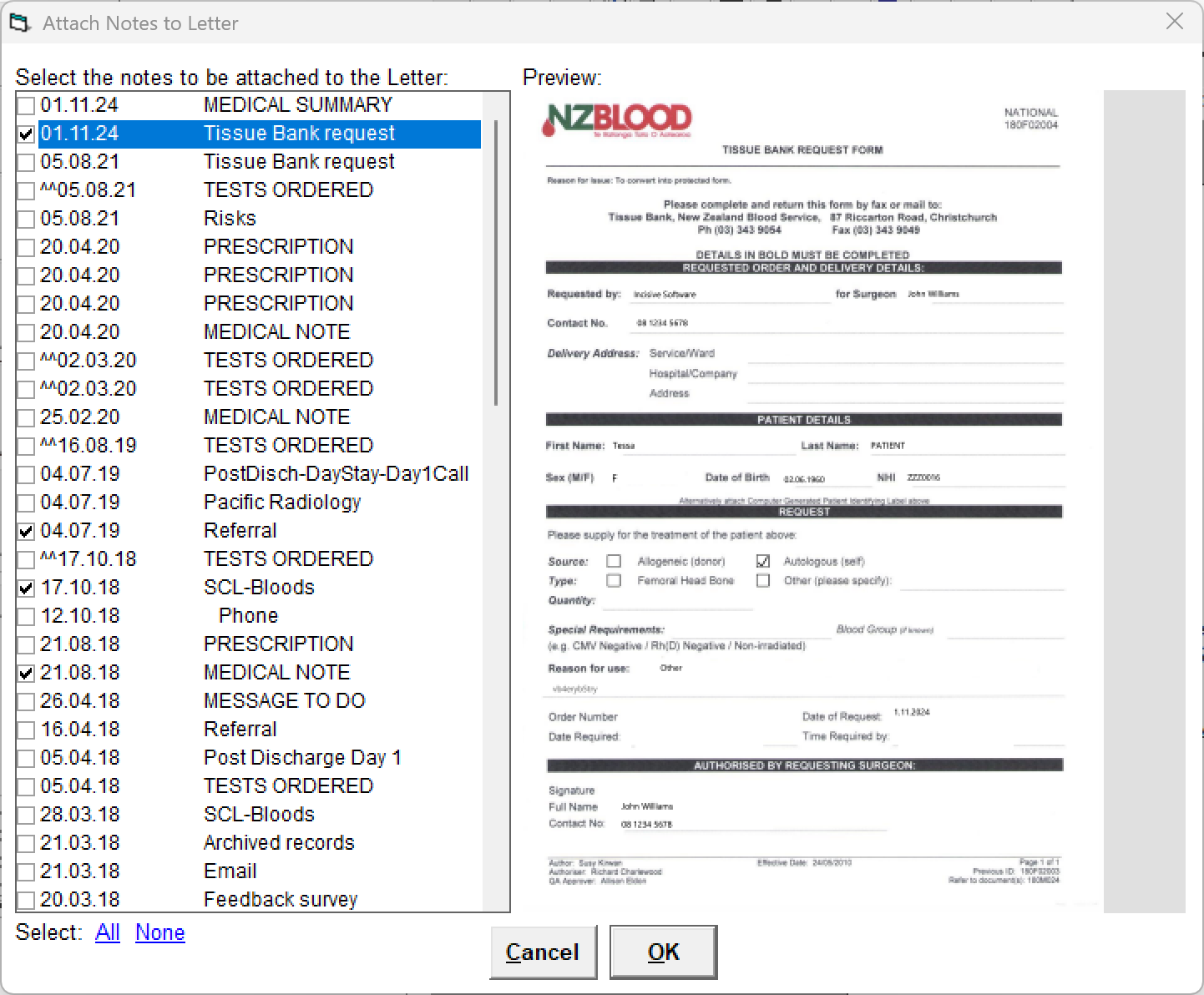The width and height of the screenshot is (1204, 995).
Task: Tick the 05.08.21 Risks checkbox
Action: (x=26, y=219)
